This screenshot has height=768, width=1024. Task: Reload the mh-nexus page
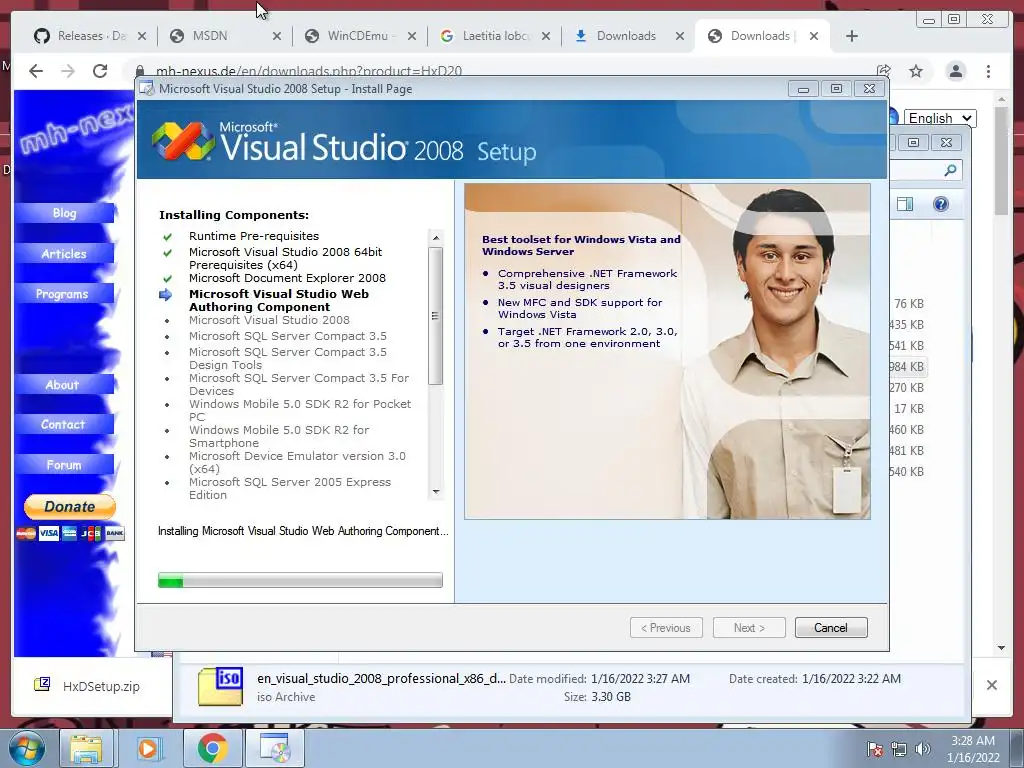point(100,71)
